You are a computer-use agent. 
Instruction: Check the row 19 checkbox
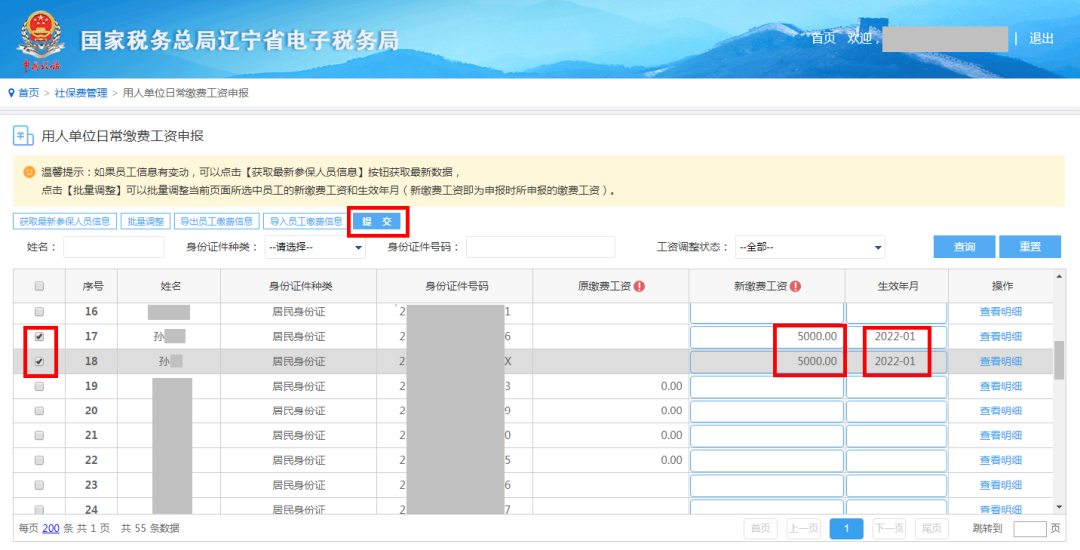point(39,386)
